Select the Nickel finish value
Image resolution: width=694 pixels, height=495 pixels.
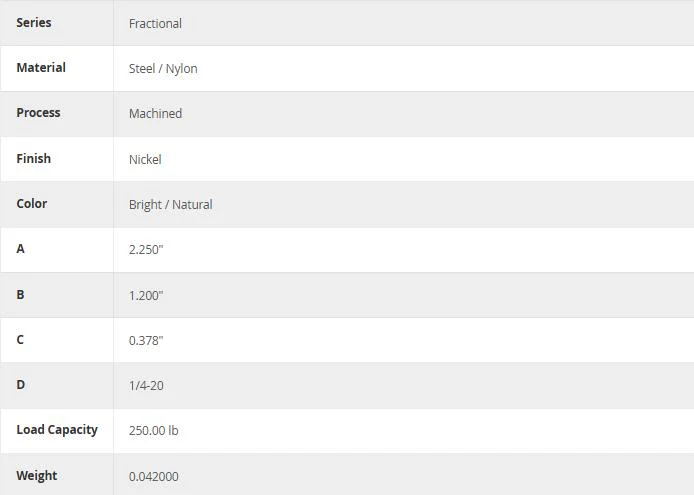145,159
